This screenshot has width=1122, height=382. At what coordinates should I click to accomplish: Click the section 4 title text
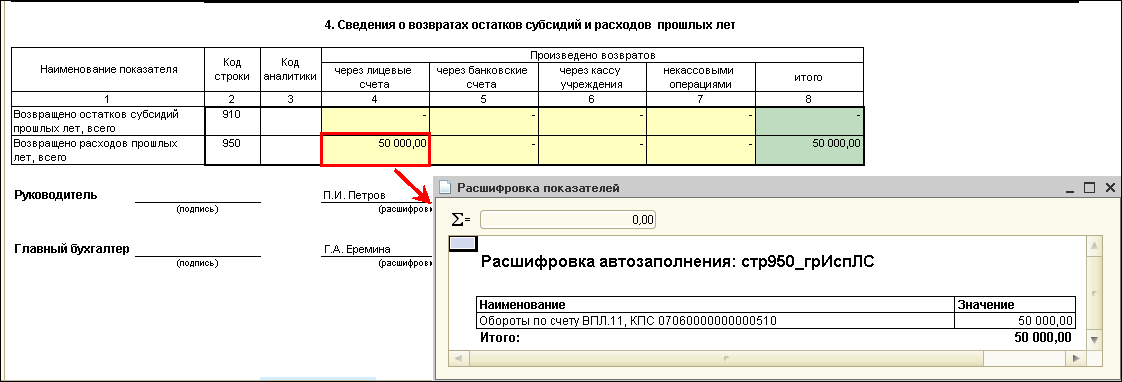(530, 25)
